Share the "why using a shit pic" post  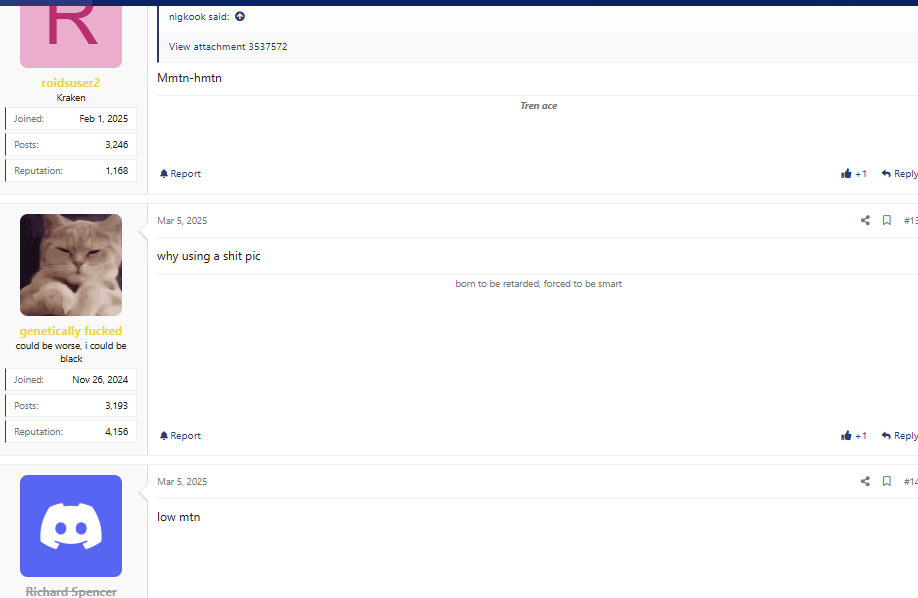pyautogui.click(x=865, y=220)
